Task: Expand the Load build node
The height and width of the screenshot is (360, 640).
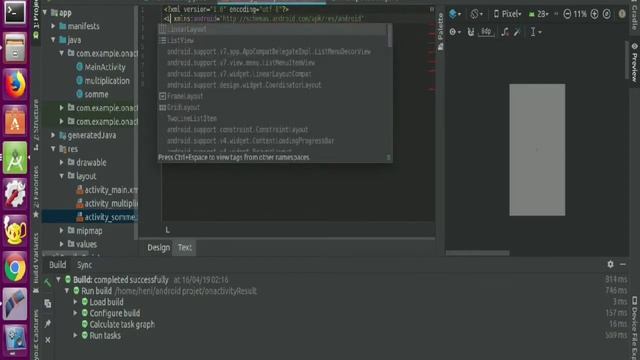Action: [x=75, y=302]
